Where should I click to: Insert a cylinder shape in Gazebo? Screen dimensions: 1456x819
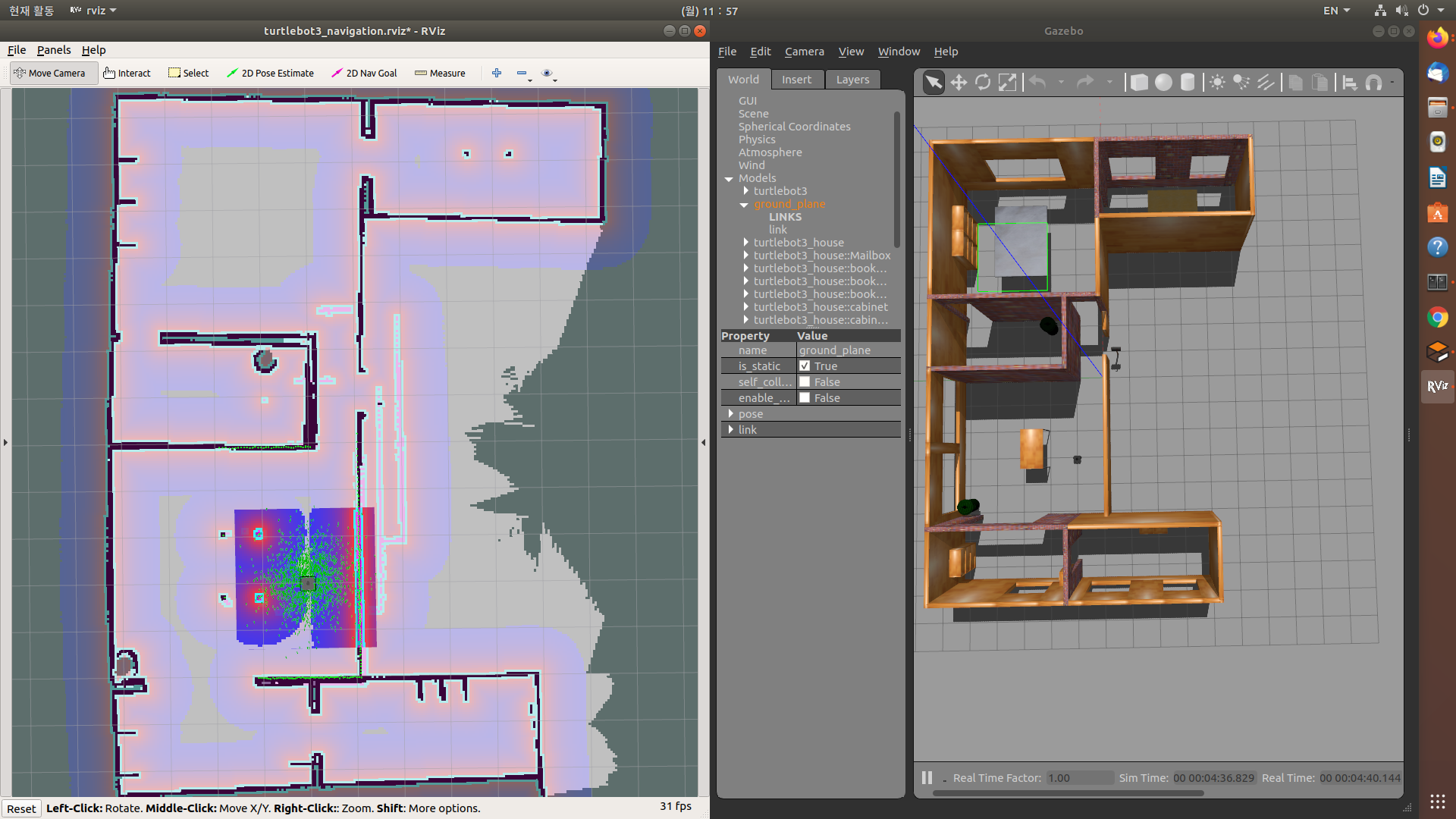1188,82
